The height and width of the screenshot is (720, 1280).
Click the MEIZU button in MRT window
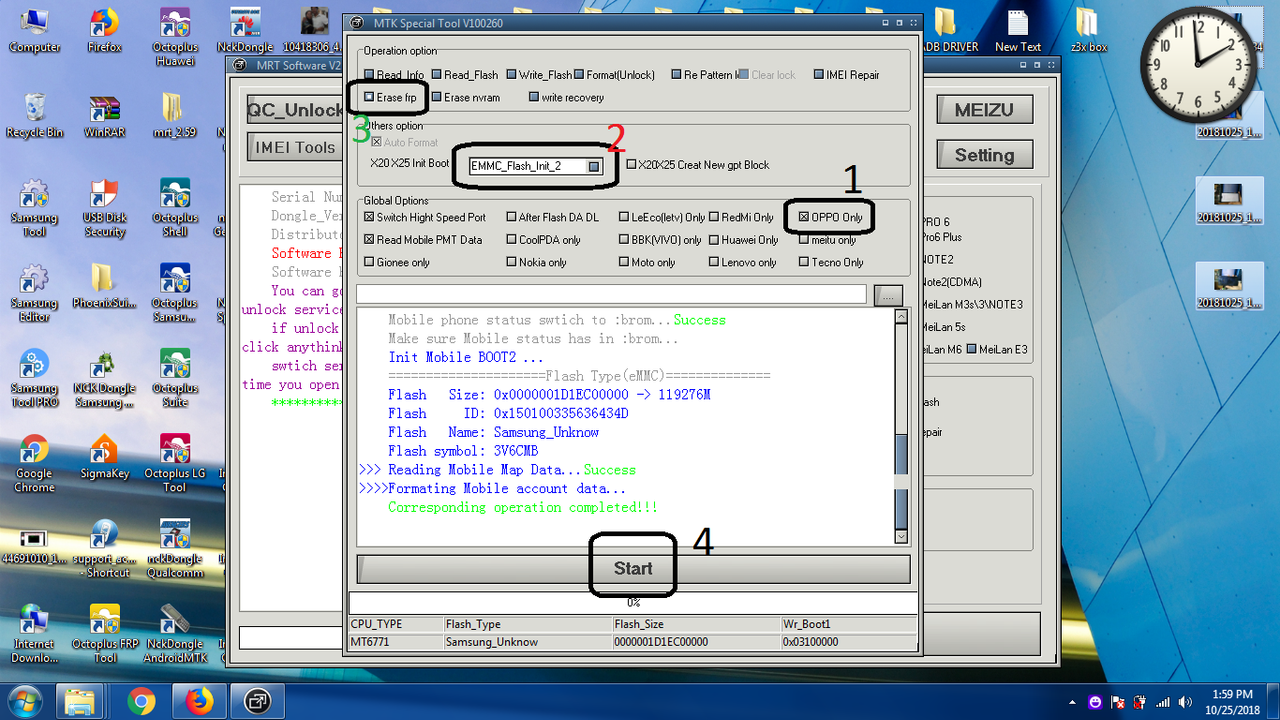click(x=984, y=110)
